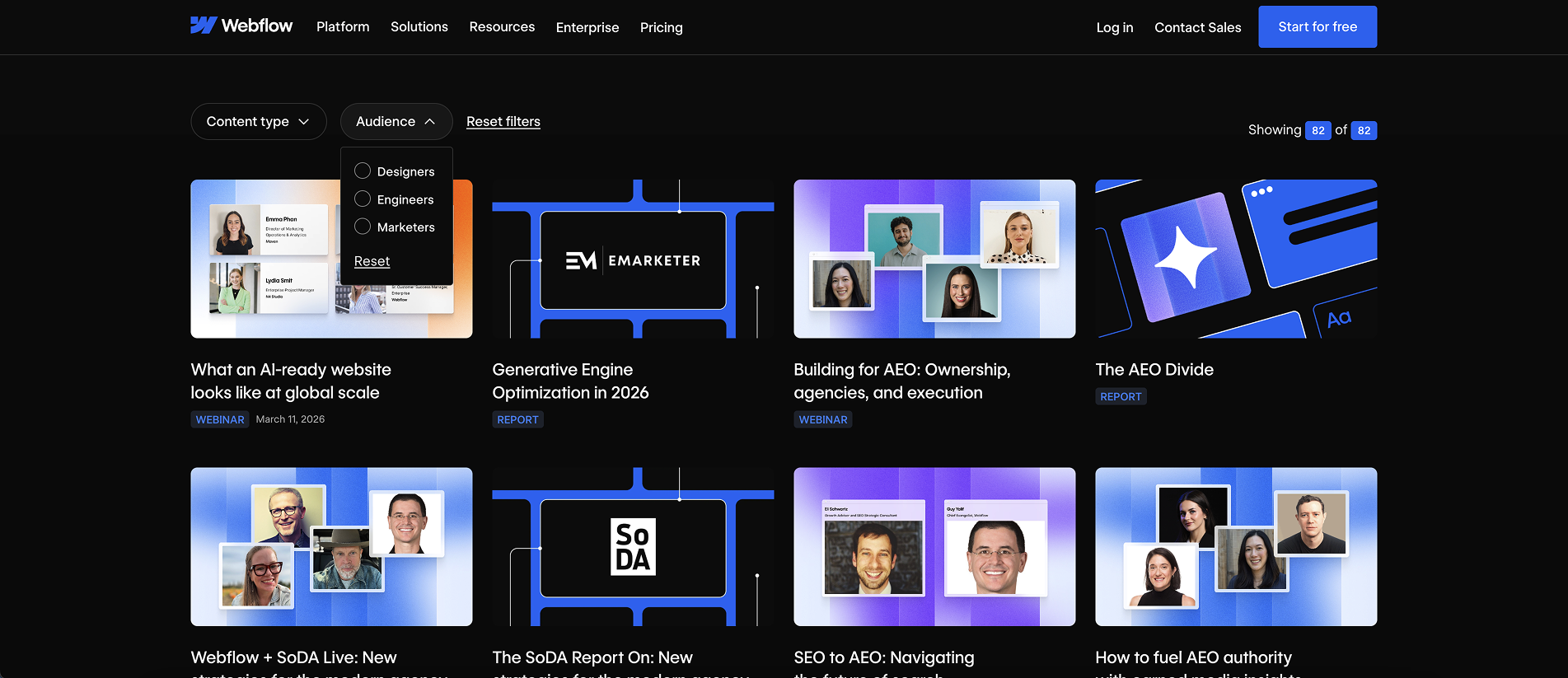Viewport: 1568px width, 678px height.
Task: Open The AEO Divide thumbnail
Action: point(1236,259)
